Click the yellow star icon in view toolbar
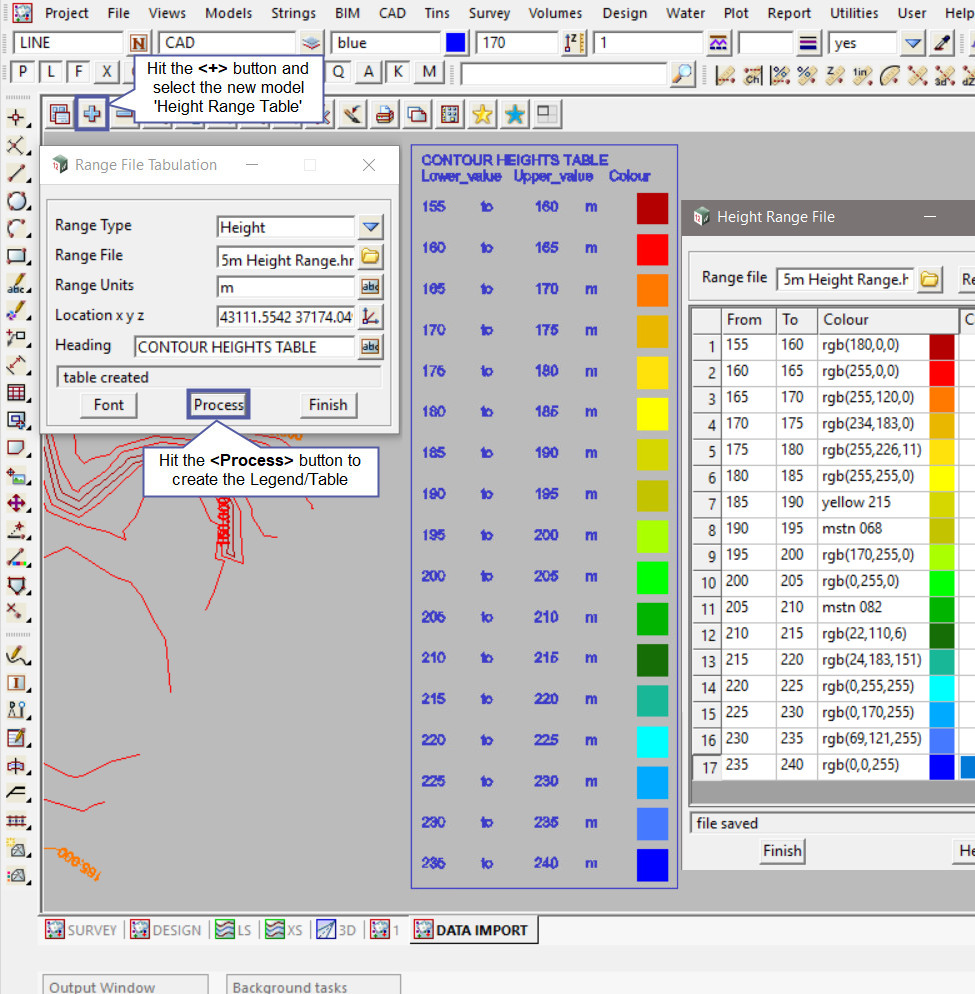 482,114
